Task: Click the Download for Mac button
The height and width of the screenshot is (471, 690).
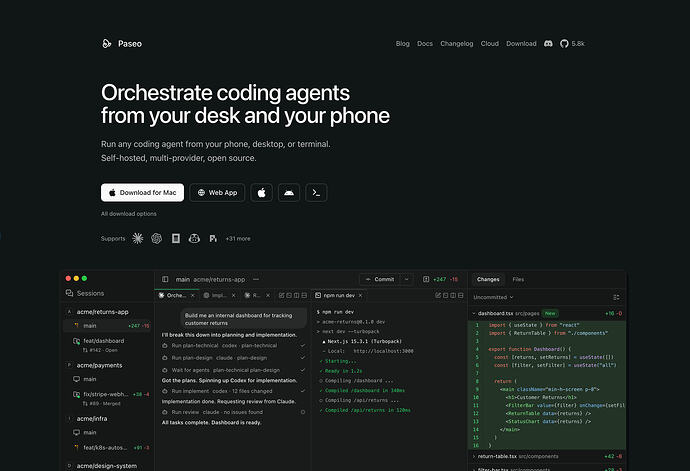Action: click(x=143, y=193)
